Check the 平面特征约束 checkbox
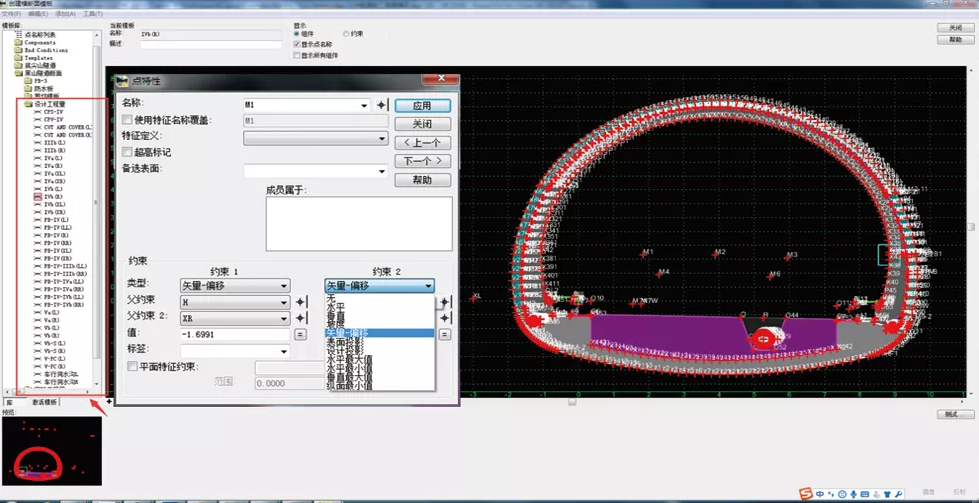Image resolution: width=979 pixels, height=503 pixels. (132, 366)
